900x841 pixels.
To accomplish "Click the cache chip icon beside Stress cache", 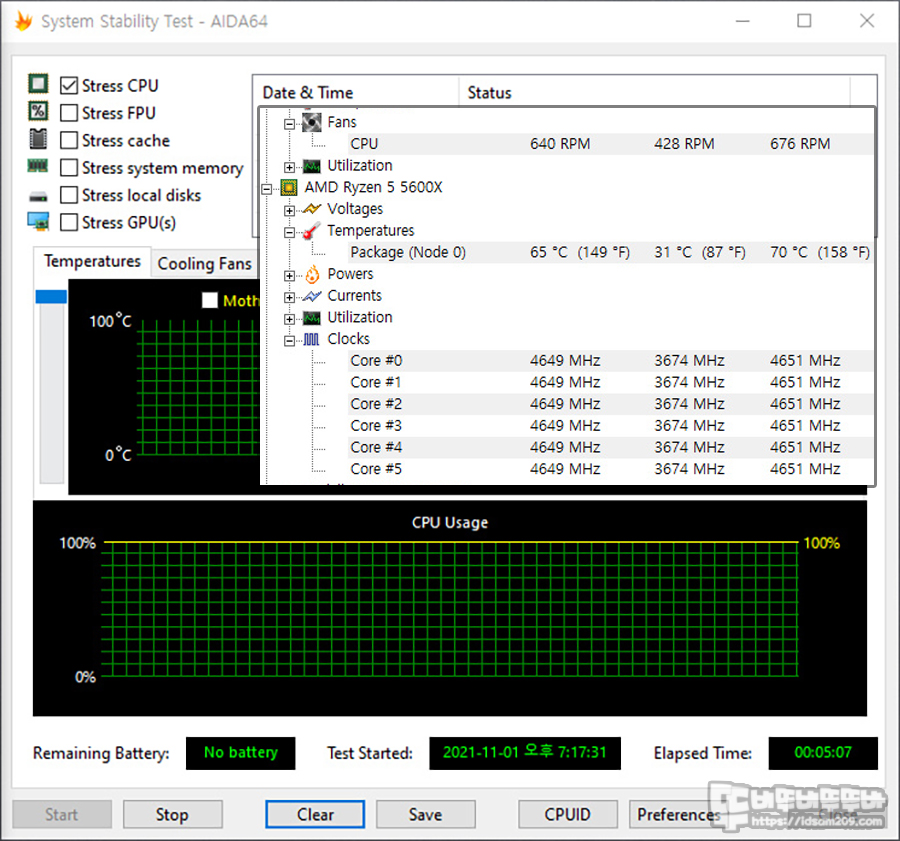I will point(38,138).
